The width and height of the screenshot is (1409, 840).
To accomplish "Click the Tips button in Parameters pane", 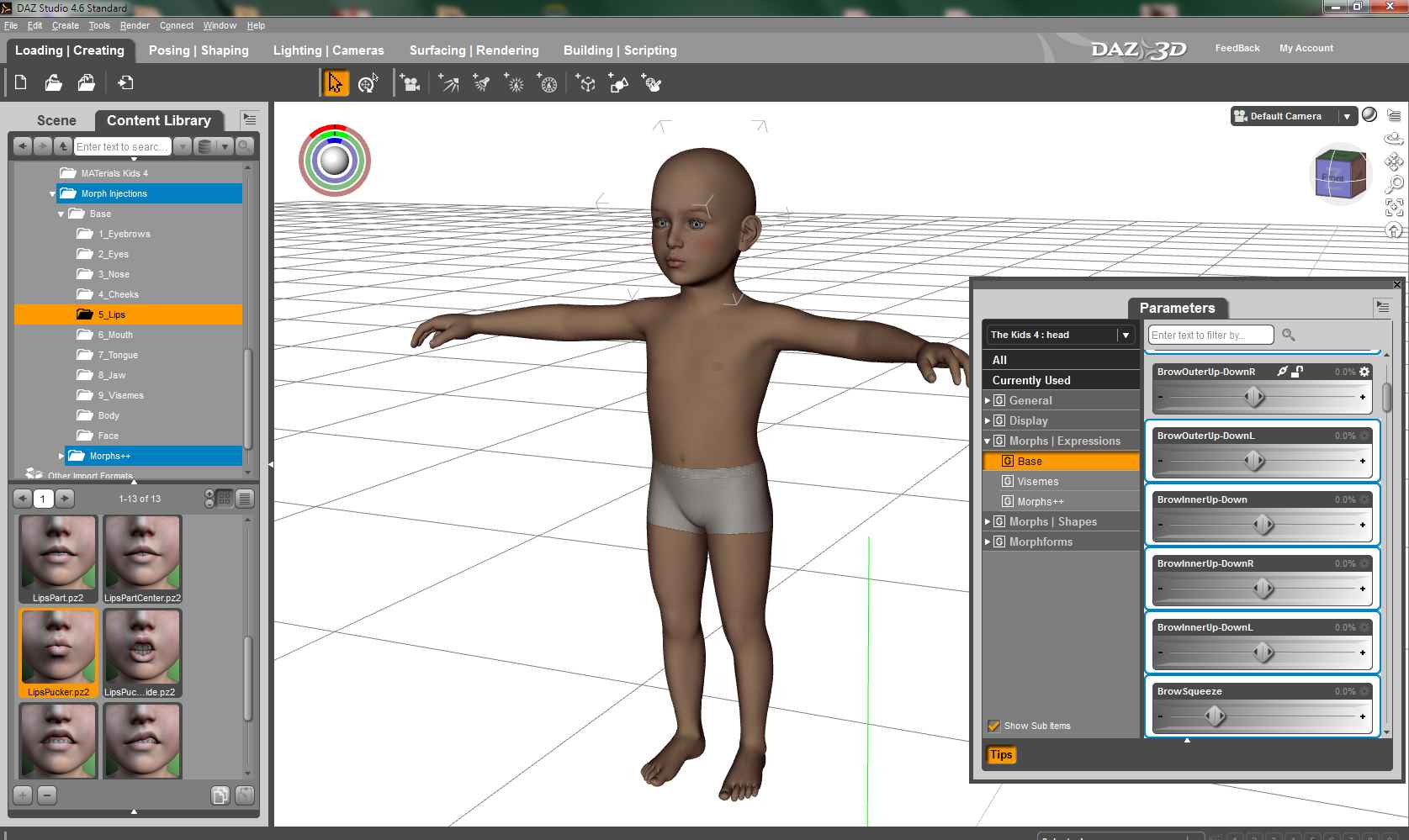I will point(1001,754).
